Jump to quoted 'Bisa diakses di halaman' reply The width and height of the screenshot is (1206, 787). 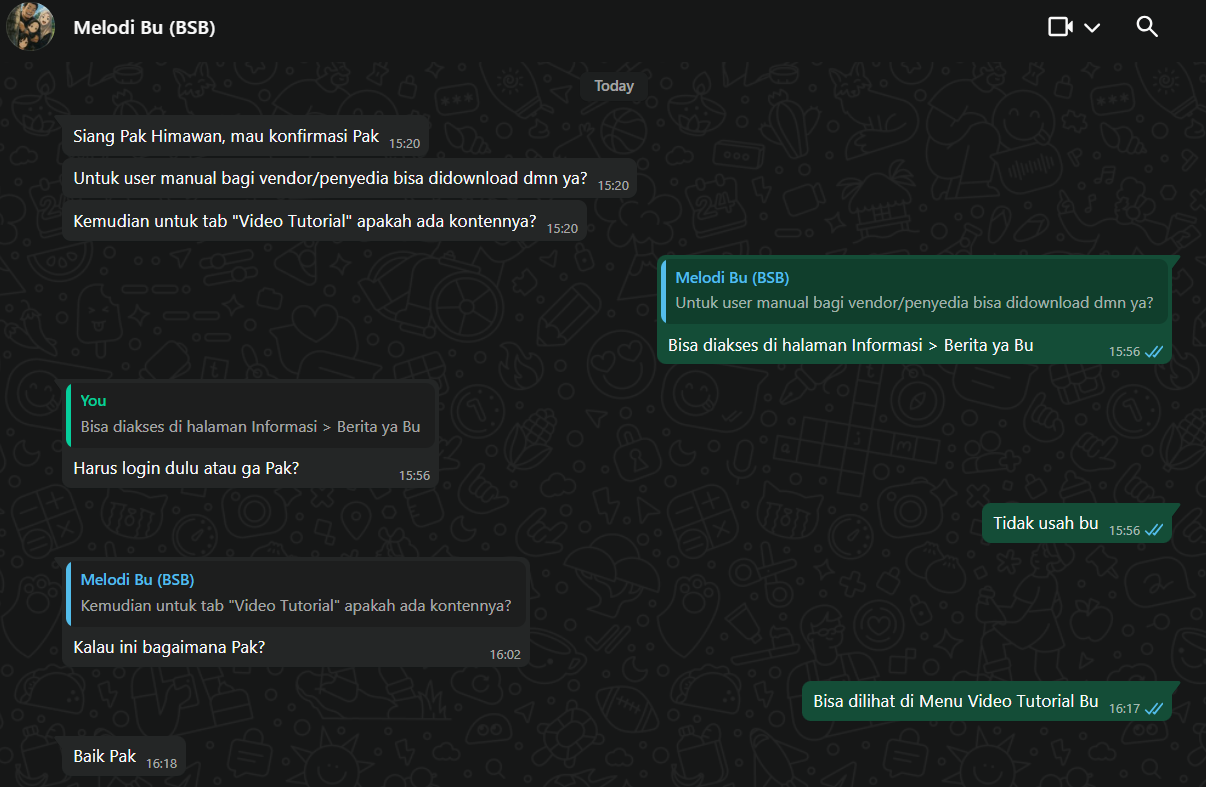click(250, 414)
